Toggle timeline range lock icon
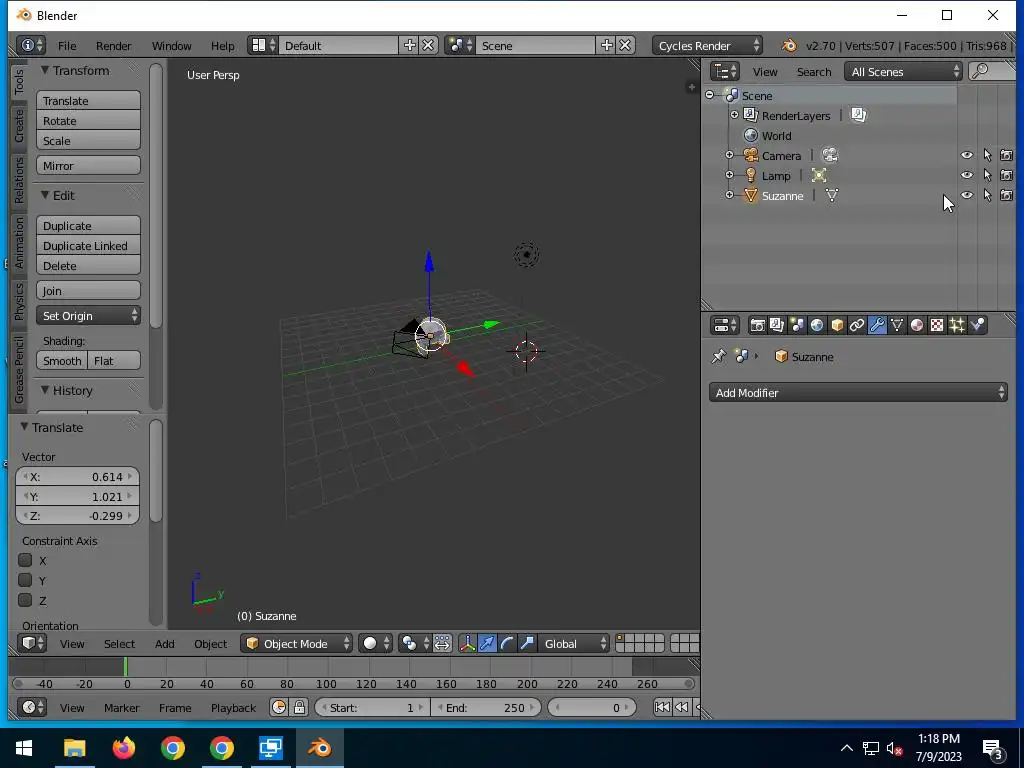Screen dimensions: 1024x768 pyautogui.click(x=299, y=707)
